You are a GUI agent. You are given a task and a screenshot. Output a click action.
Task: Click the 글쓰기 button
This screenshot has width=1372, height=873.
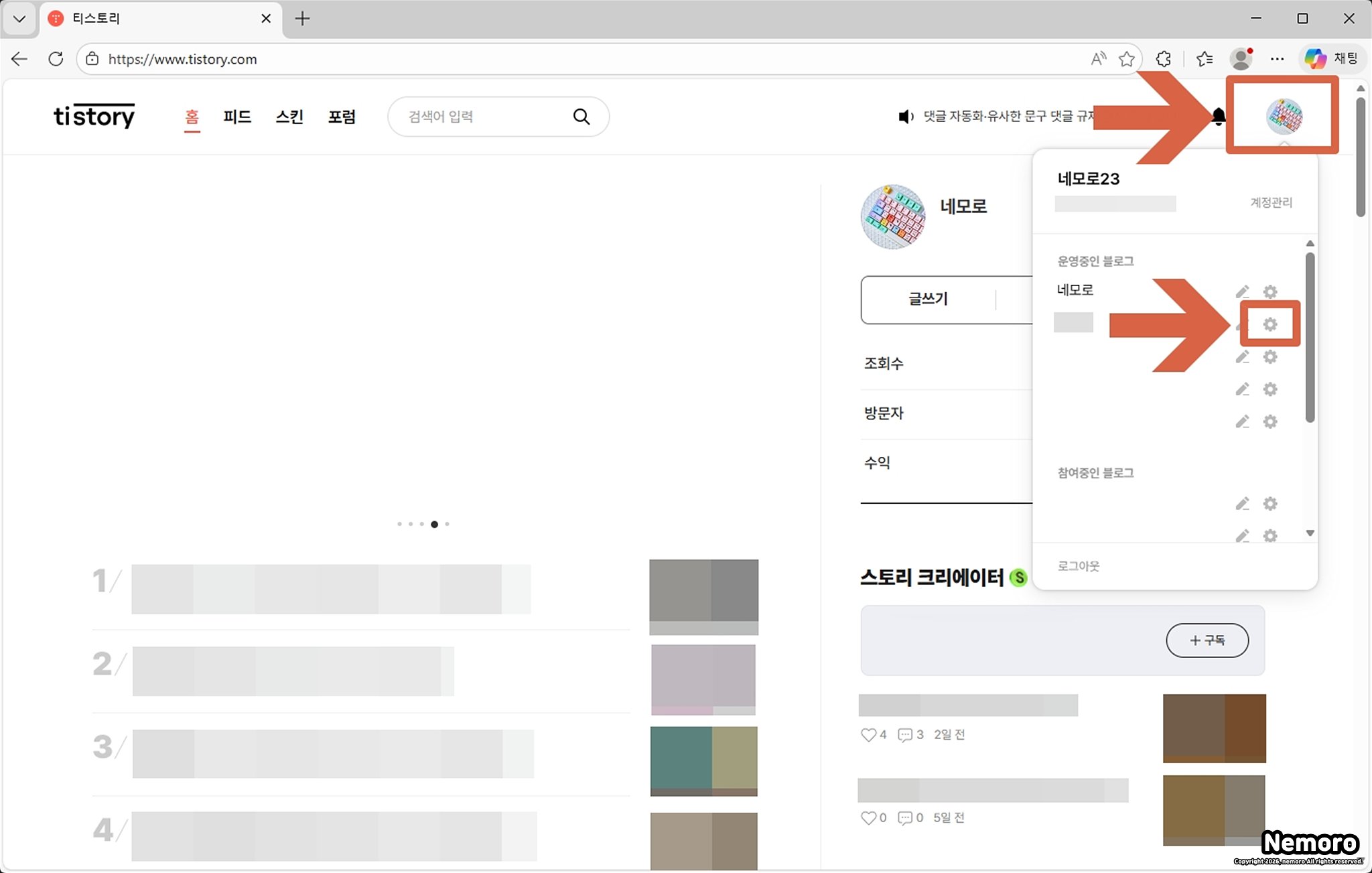[928, 299]
